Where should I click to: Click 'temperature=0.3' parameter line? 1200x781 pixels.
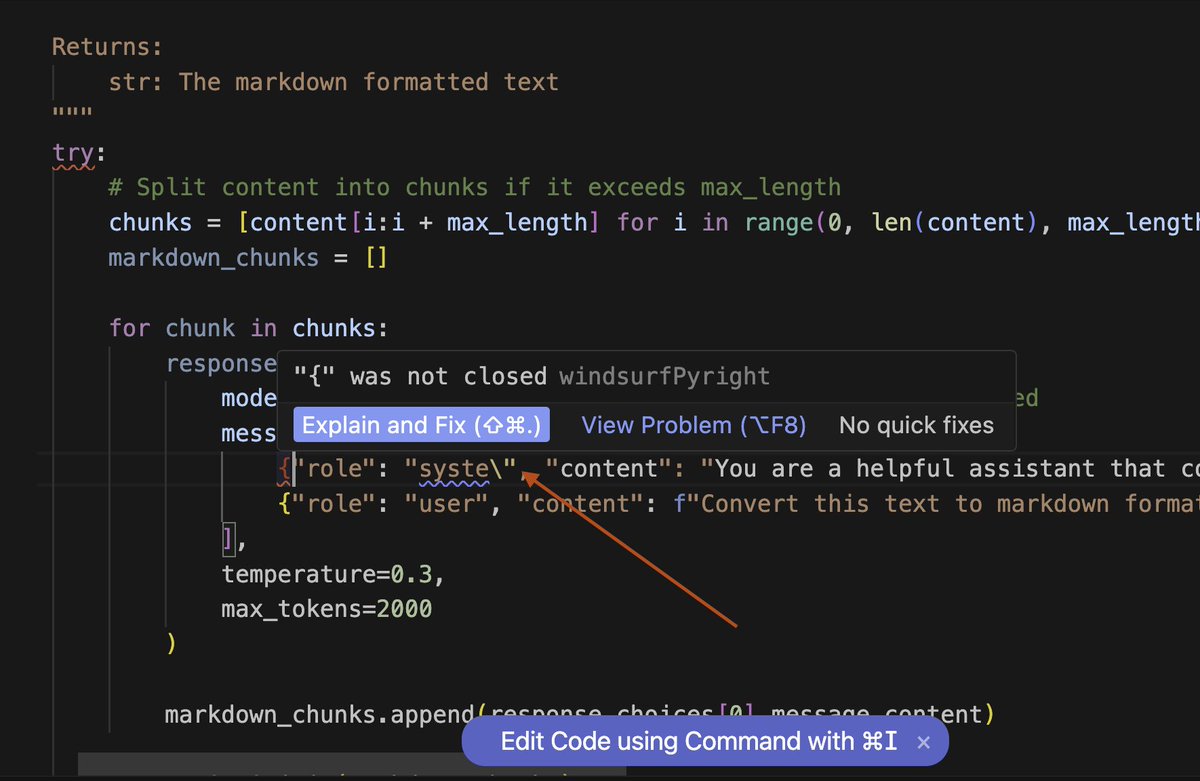point(332,575)
